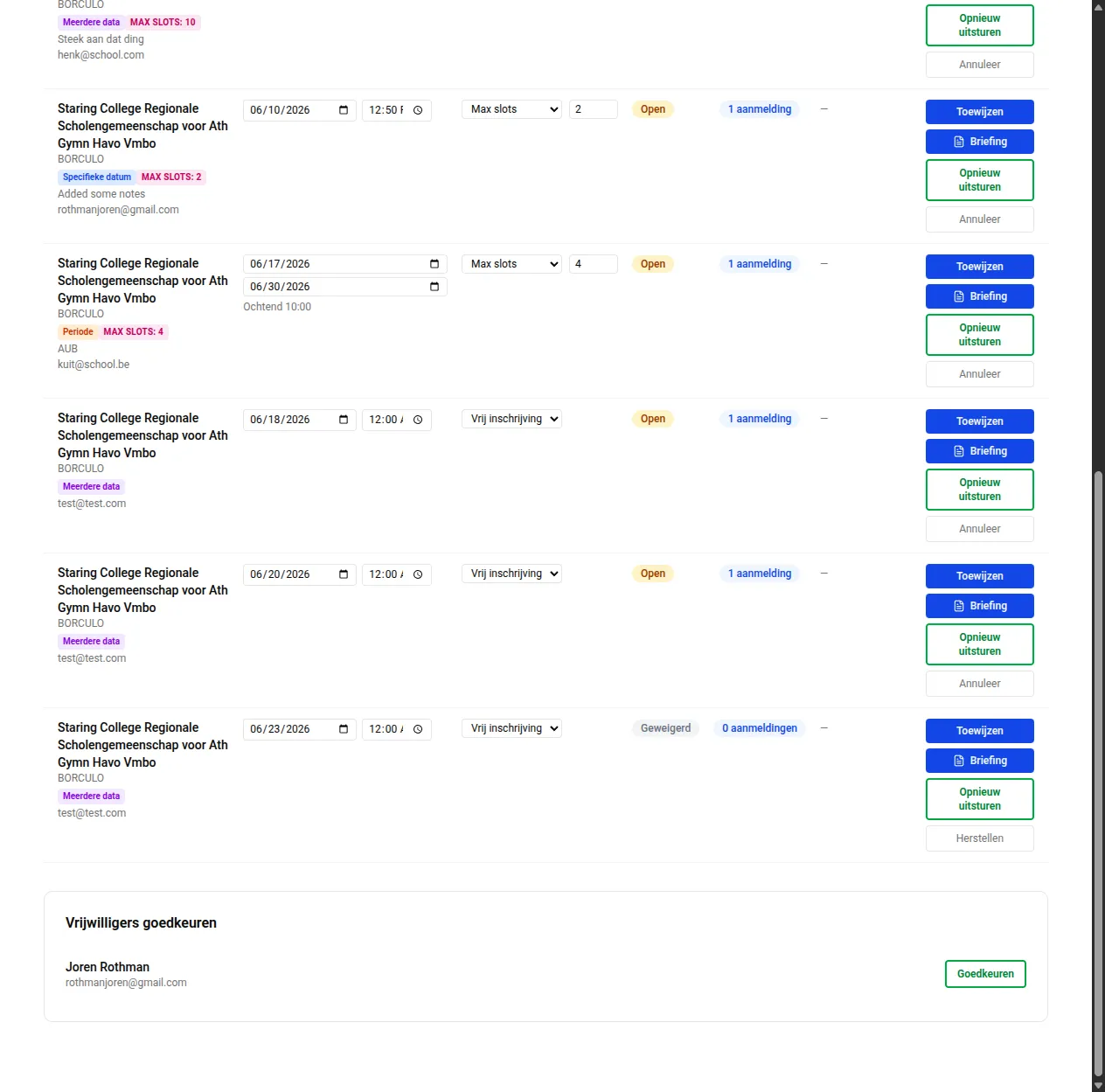Open 1 aanmelding link in 06/10/2026 row
The width and height of the screenshot is (1105, 1092).
tap(760, 109)
